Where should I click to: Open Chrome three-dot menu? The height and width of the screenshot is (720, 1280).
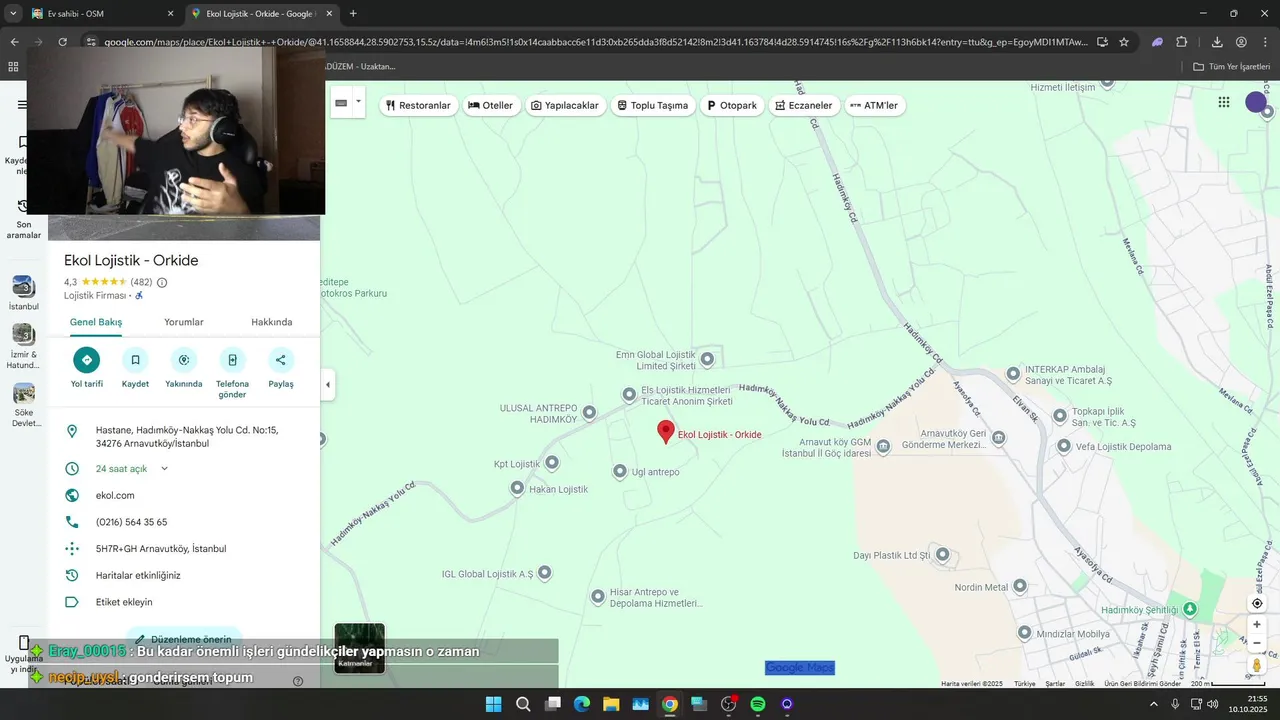(1265, 42)
